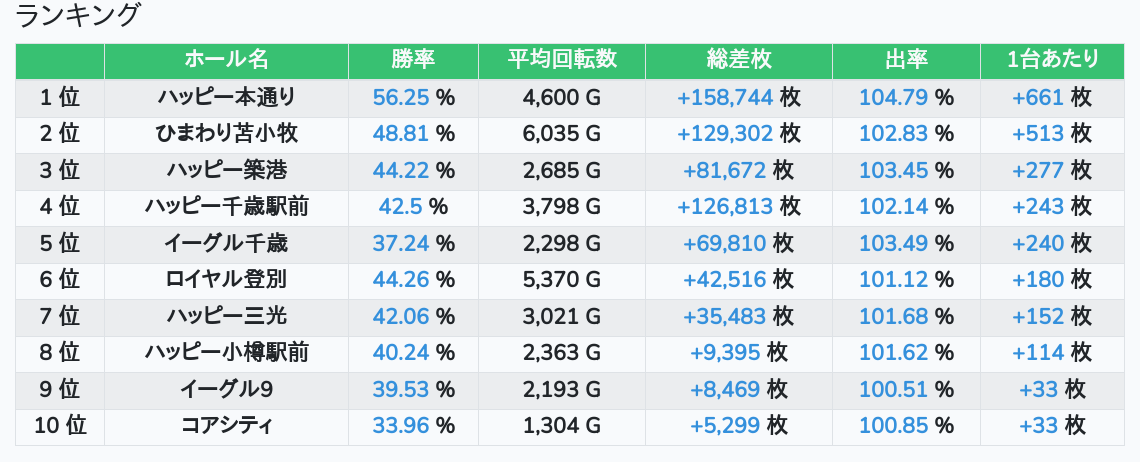Select the +158,744 total difference value
This screenshot has width=1140, height=462.
coord(725,97)
